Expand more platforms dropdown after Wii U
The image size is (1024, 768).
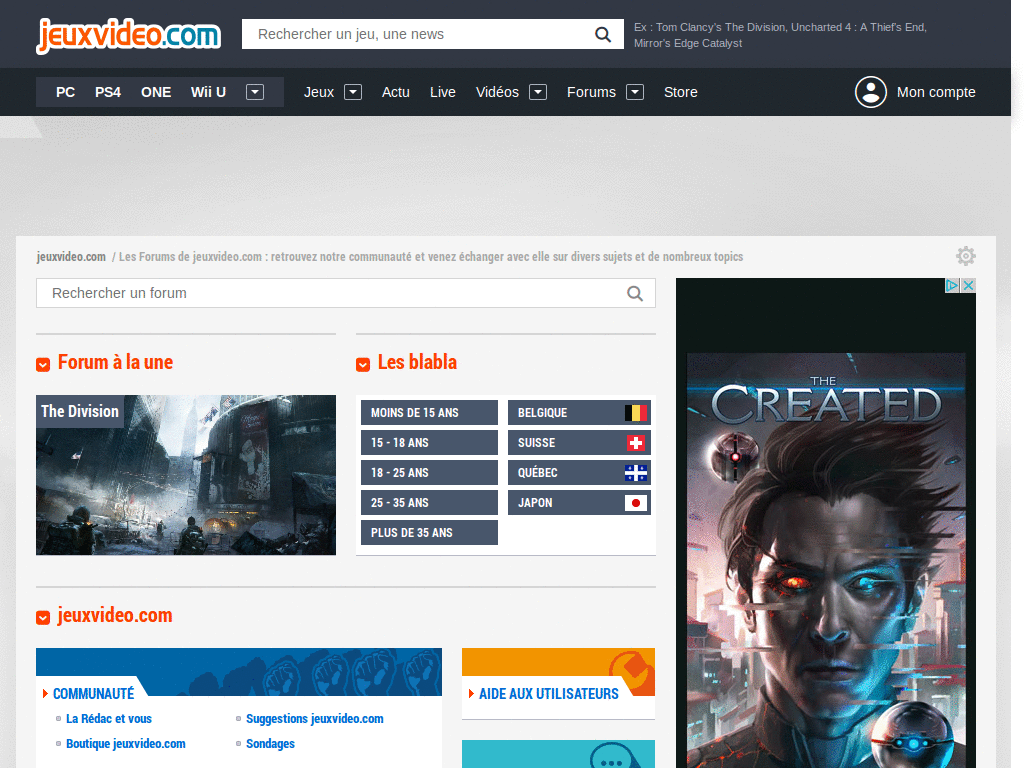[x=255, y=92]
